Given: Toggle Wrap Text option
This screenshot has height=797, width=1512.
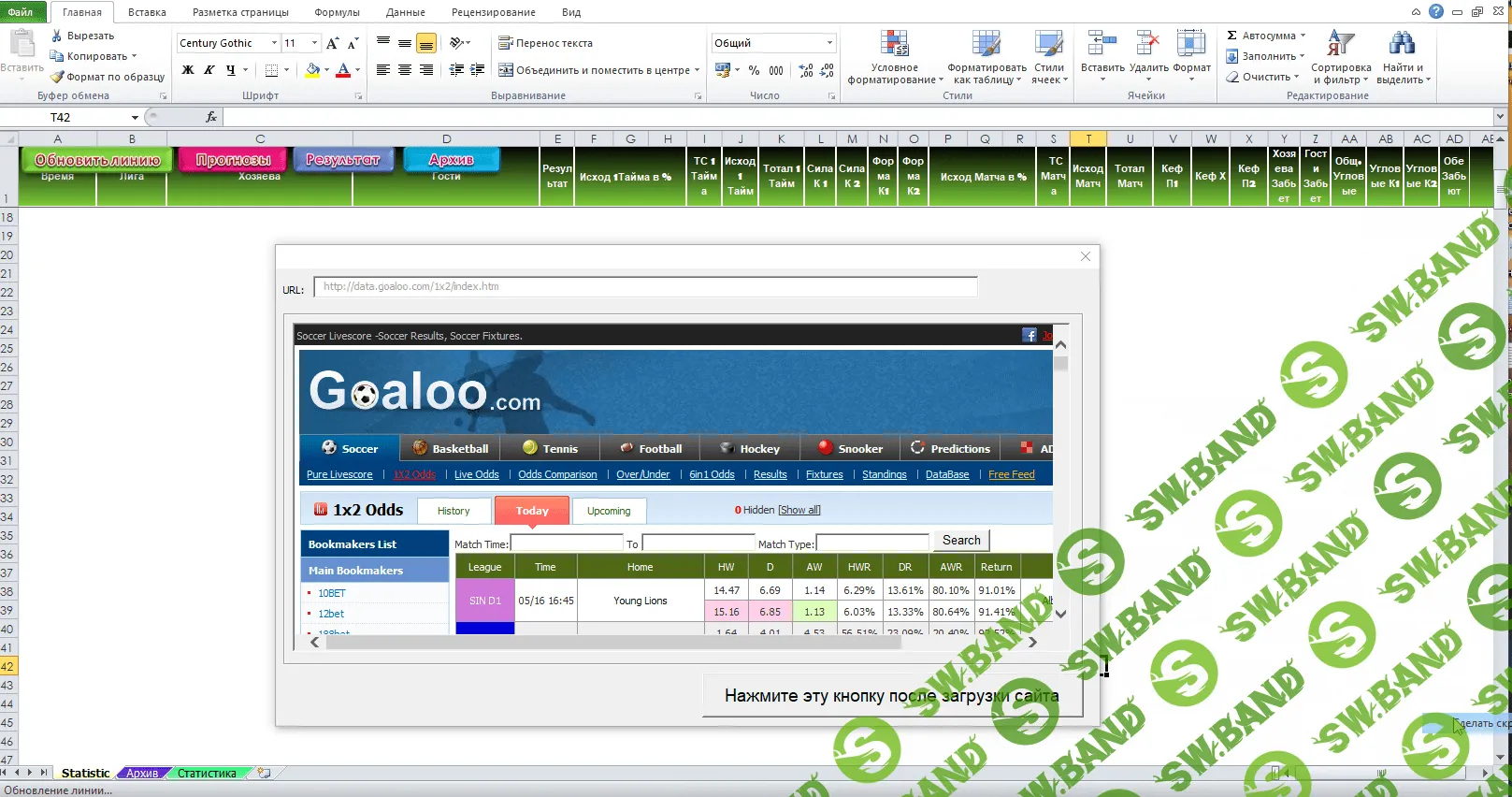Looking at the screenshot, I should click(506, 43).
